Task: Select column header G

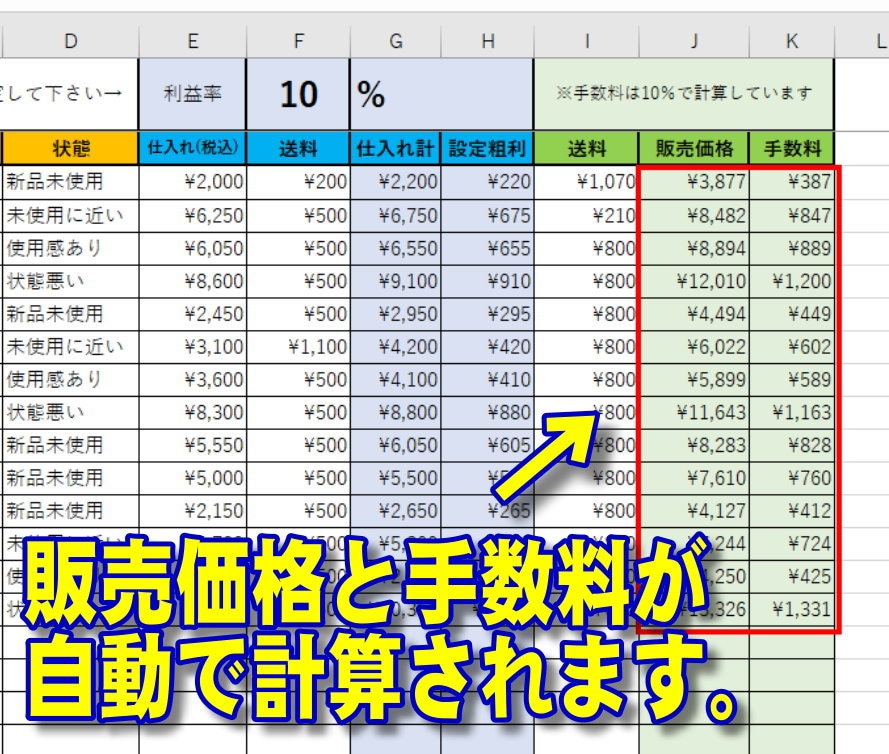Action: (396, 41)
